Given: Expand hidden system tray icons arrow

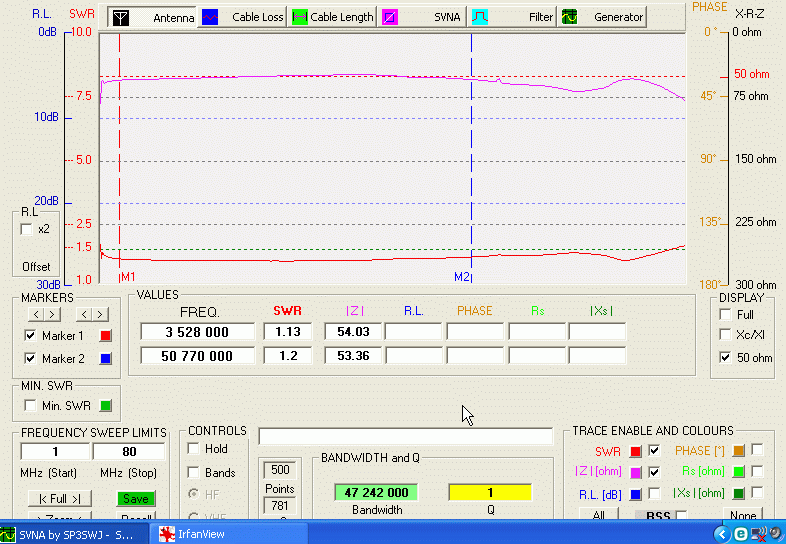Looking at the screenshot, I should [x=721, y=535].
